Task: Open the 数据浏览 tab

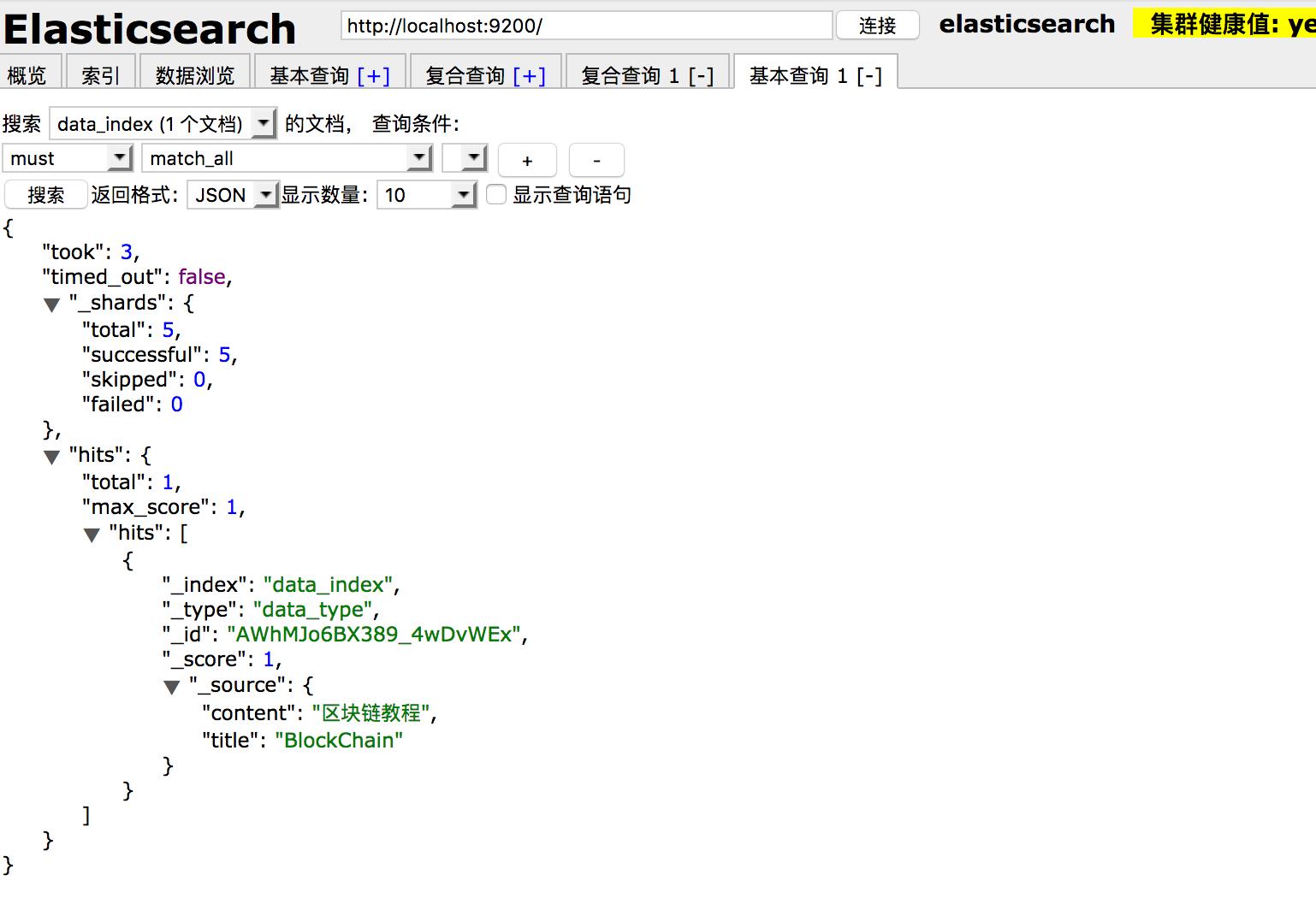Action: (195, 75)
